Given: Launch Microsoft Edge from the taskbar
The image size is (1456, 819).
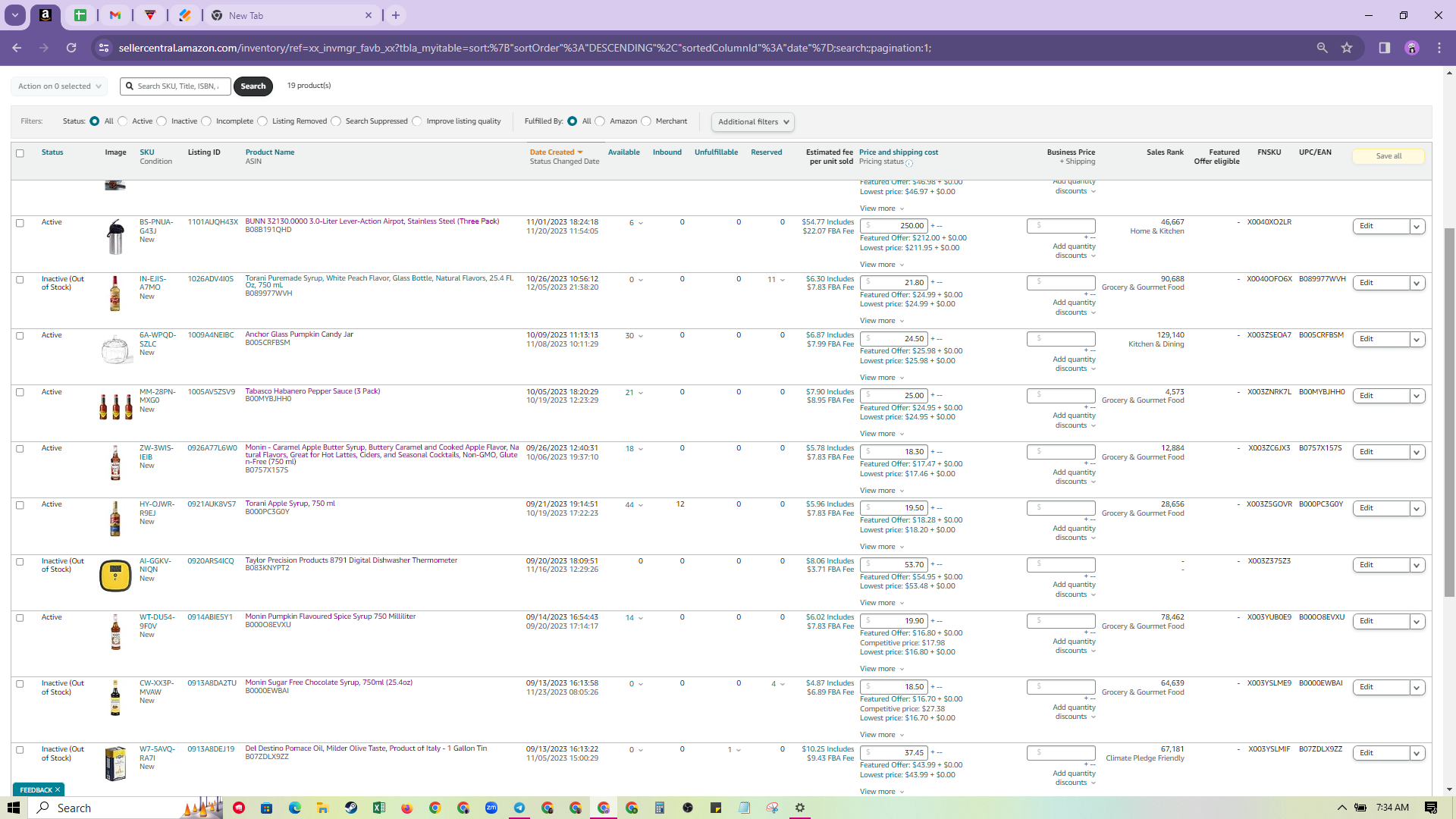Looking at the screenshot, I should tap(295, 808).
